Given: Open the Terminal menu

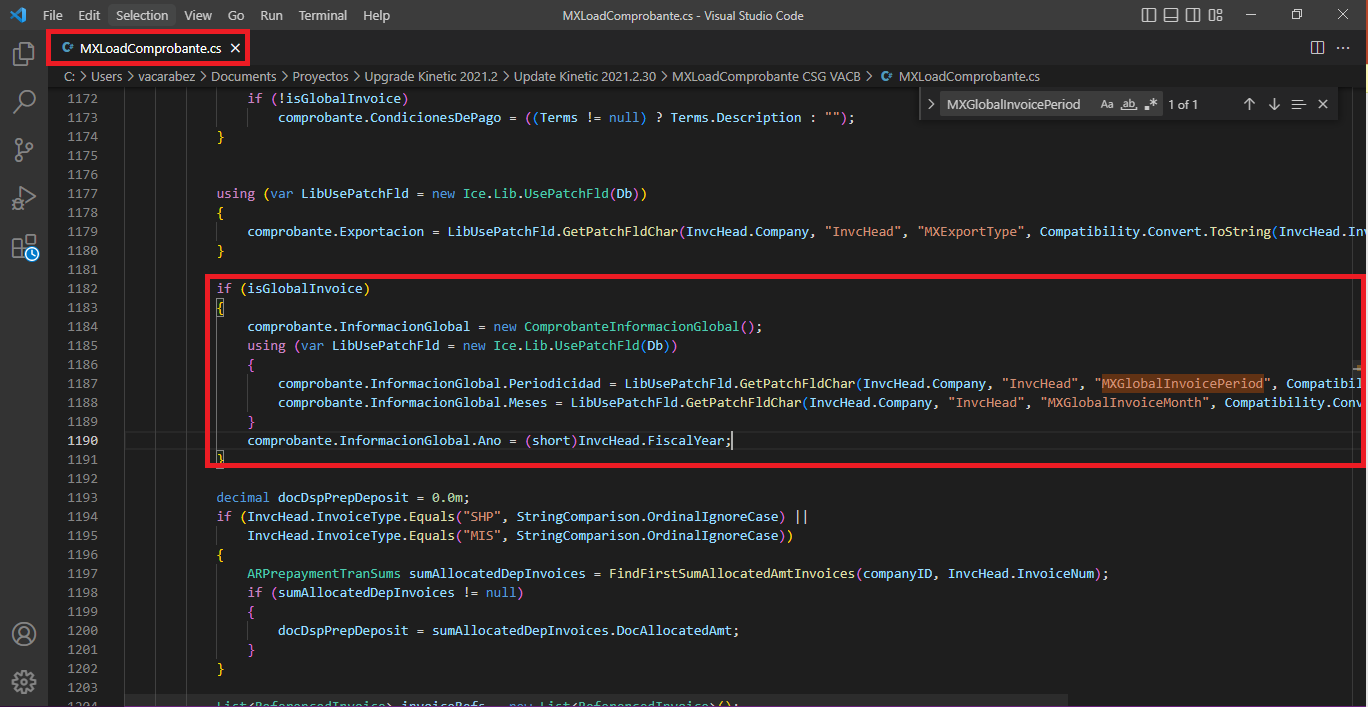Looking at the screenshot, I should coord(323,15).
